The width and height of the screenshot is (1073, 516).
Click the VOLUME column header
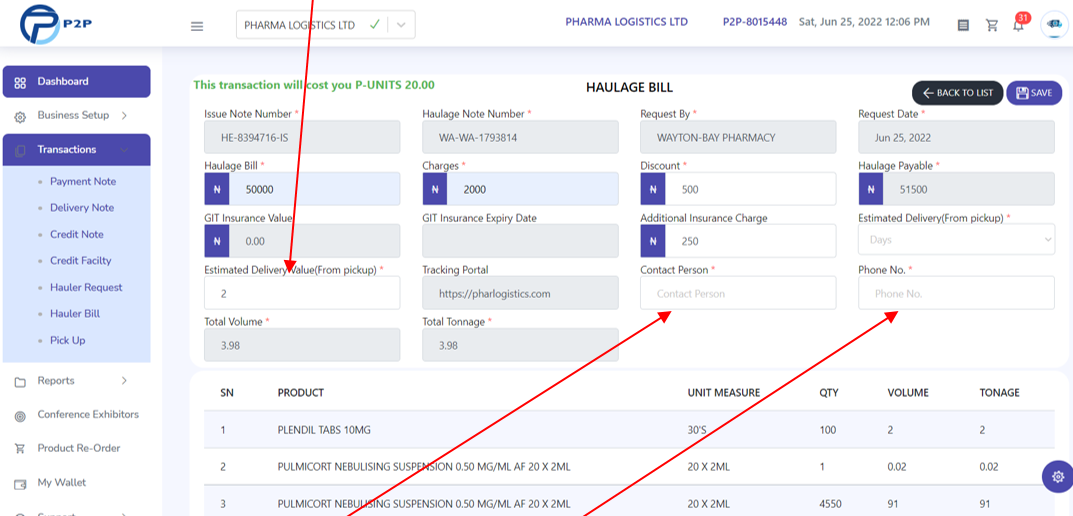click(x=908, y=393)
